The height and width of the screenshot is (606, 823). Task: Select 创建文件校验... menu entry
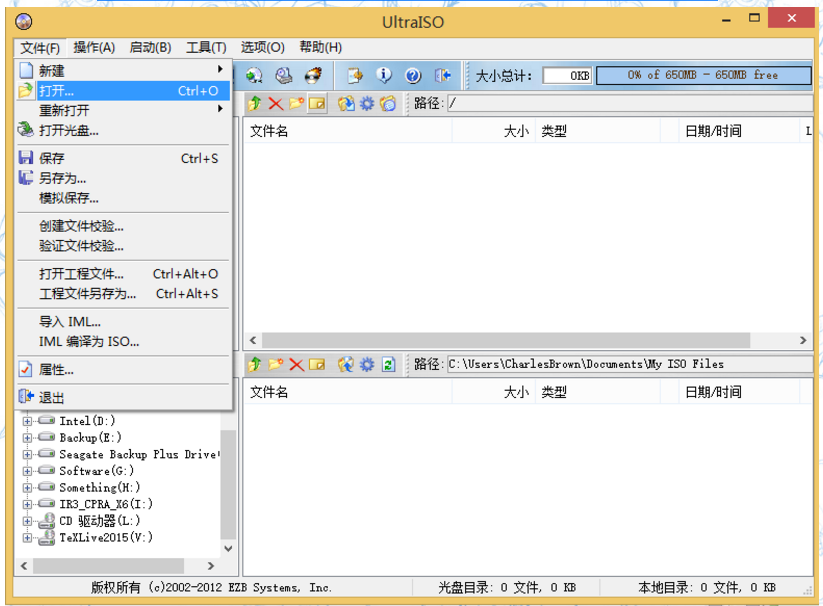123,226
